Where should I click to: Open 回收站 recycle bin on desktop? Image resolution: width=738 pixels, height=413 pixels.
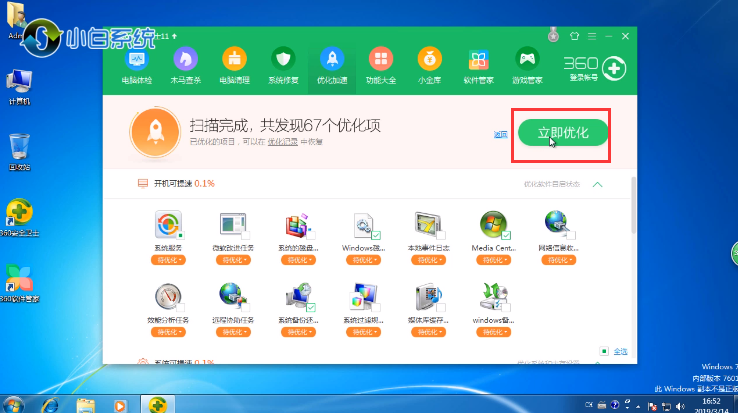click(19, 152)
